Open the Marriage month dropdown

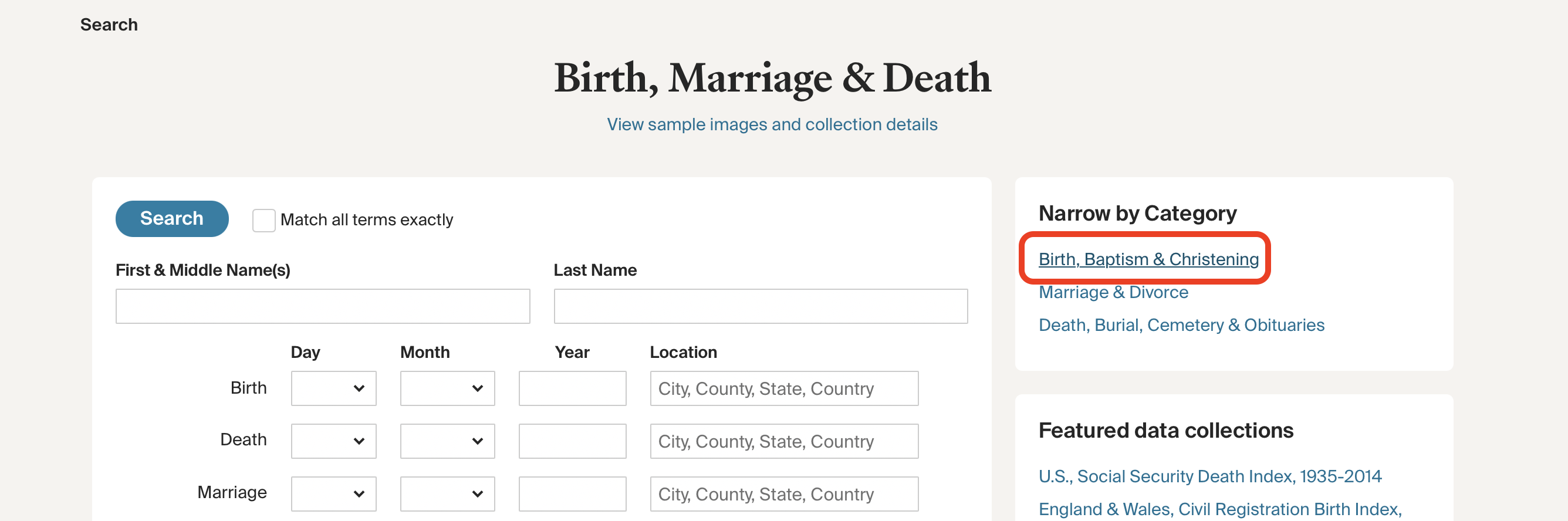pyautogui.click(x=447, y=493)
